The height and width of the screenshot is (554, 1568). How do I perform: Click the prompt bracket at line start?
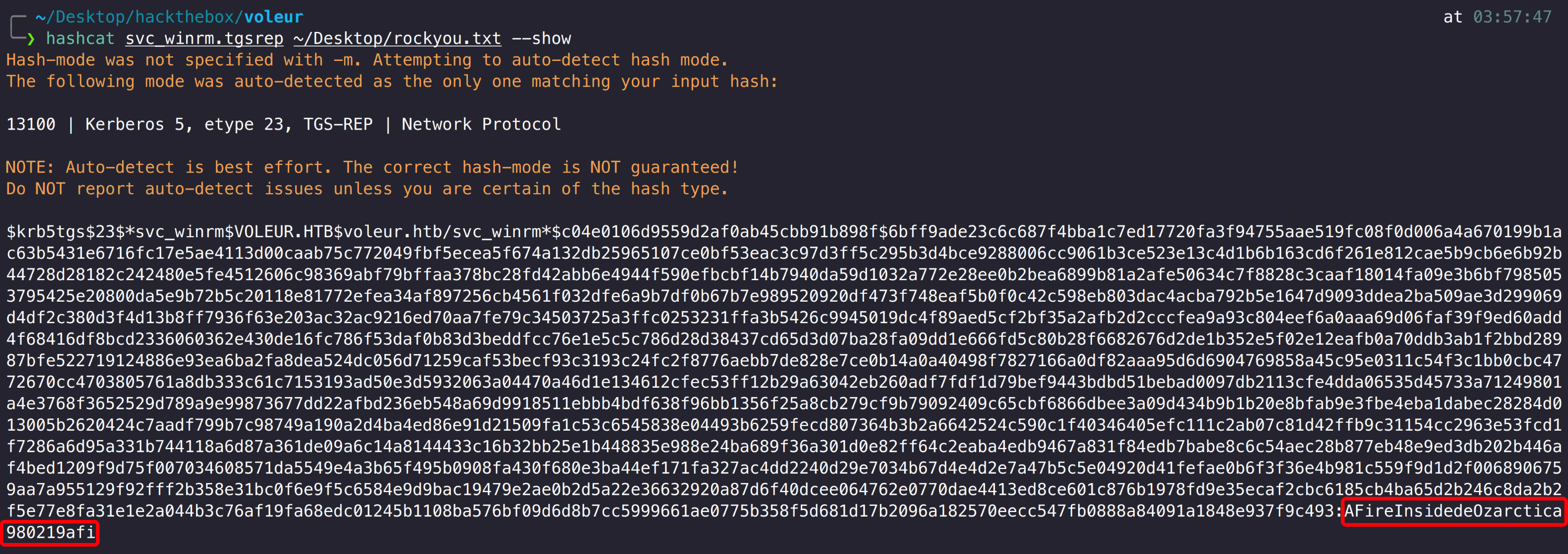click(x=17, y=27)
